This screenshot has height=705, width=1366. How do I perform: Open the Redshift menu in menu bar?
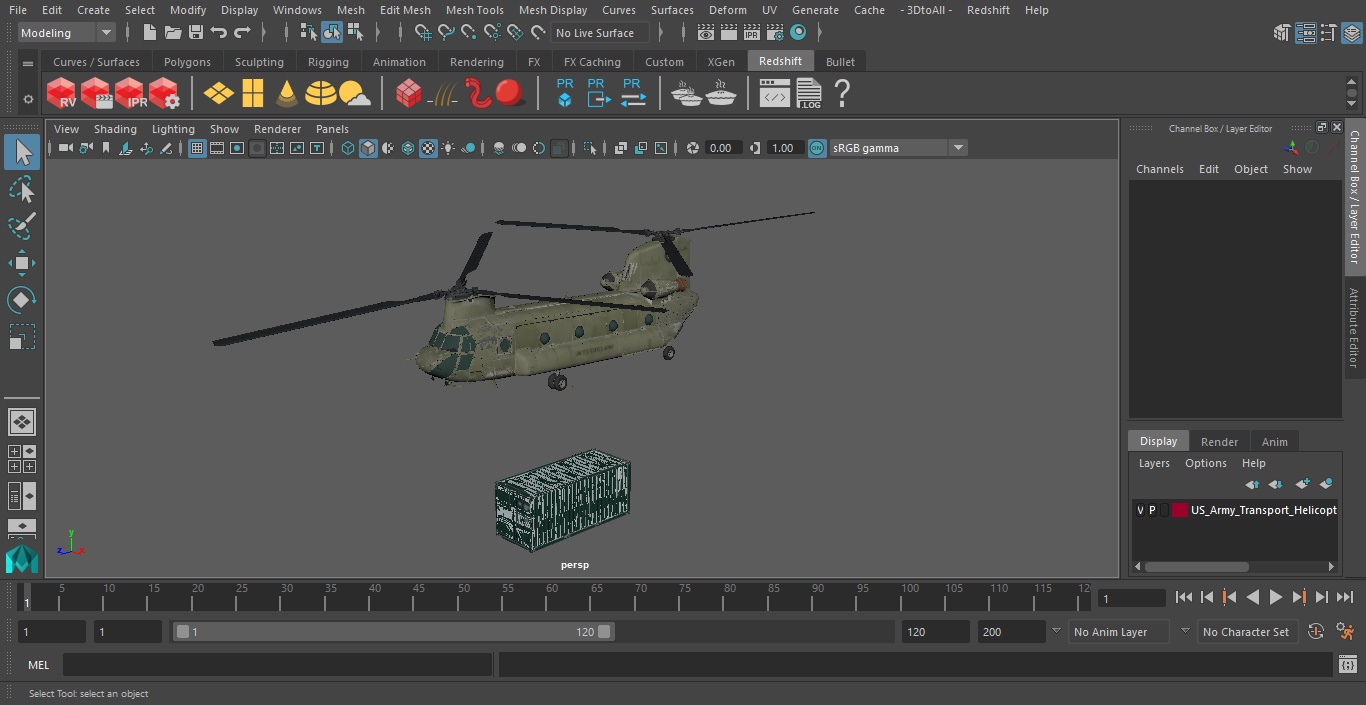point(988,10)
